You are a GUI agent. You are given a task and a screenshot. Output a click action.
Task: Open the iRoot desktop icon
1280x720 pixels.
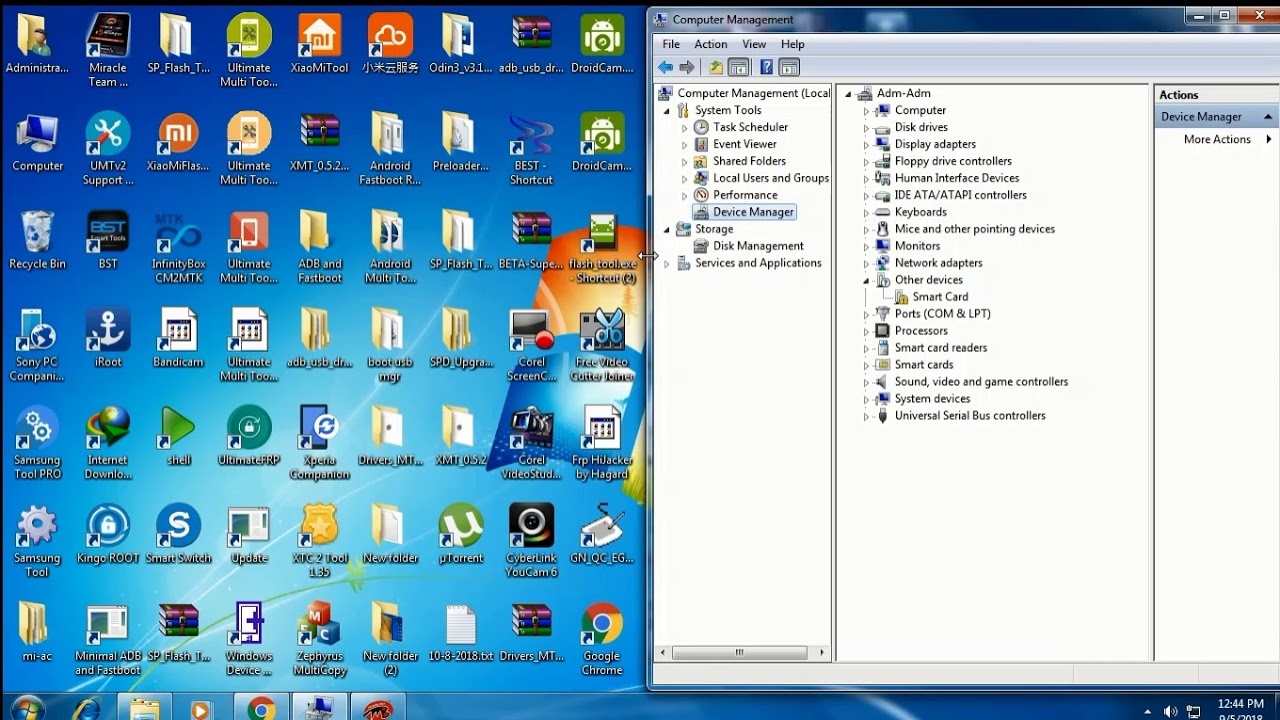coord(108,338)
